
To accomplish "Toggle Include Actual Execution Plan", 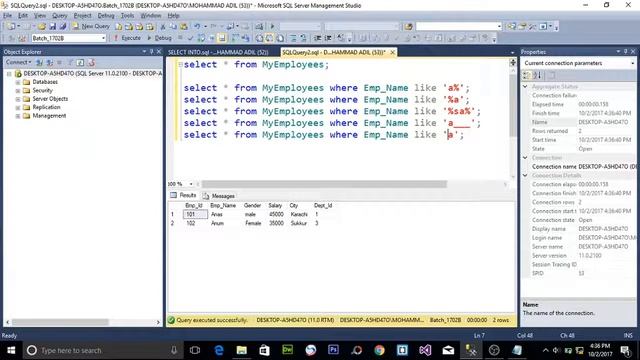I will coord(235,38).
